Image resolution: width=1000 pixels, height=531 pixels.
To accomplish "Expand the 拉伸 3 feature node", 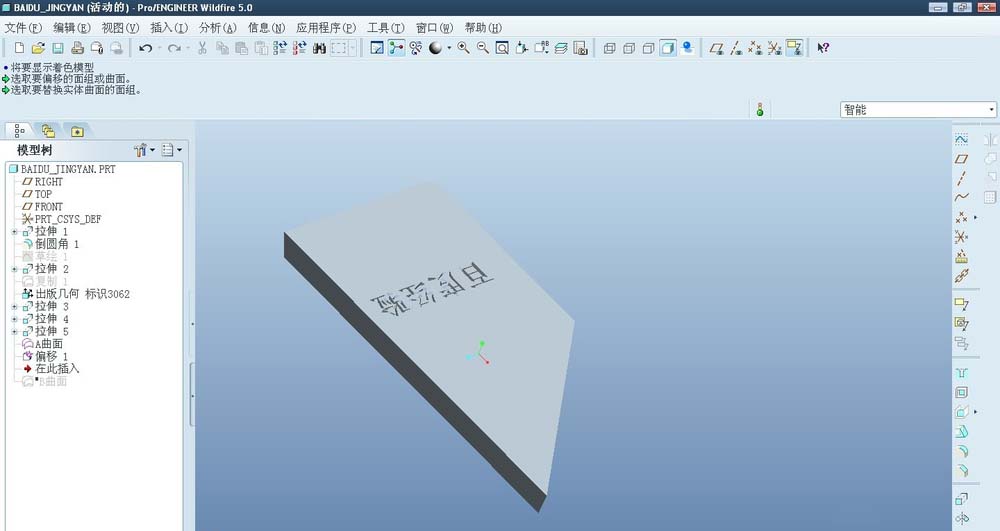I will pyautogui.click(x=14, y=307).
